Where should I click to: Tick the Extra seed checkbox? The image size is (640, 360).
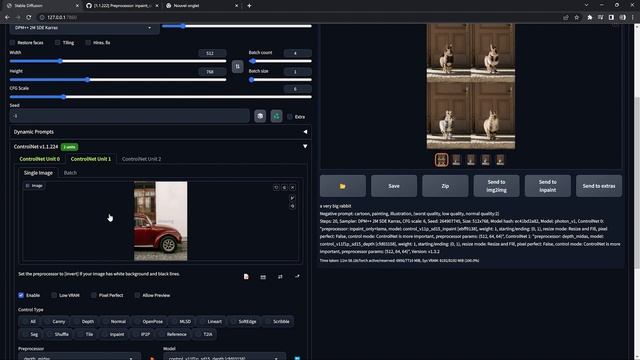pos(290,117)
